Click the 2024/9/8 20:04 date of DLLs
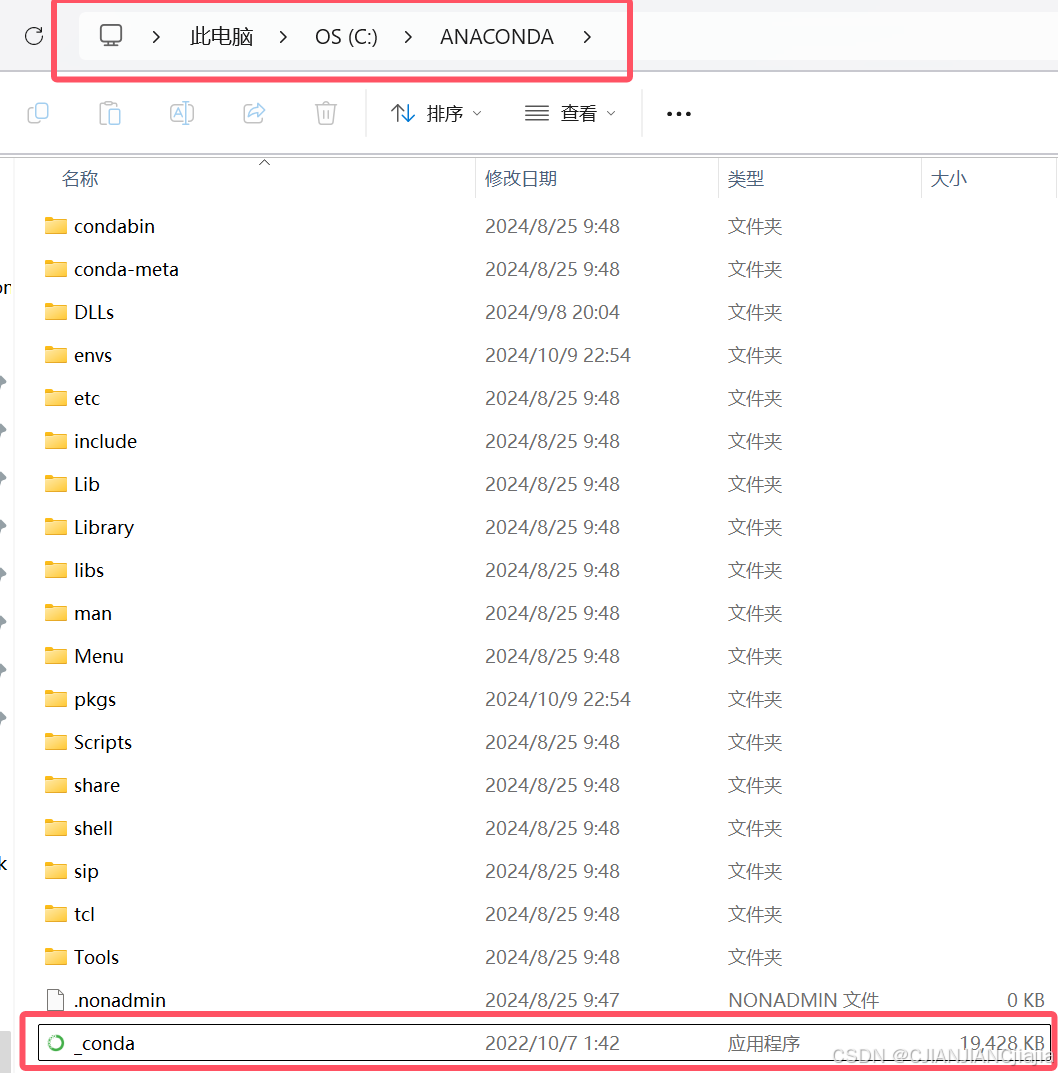 click(552, 312)
